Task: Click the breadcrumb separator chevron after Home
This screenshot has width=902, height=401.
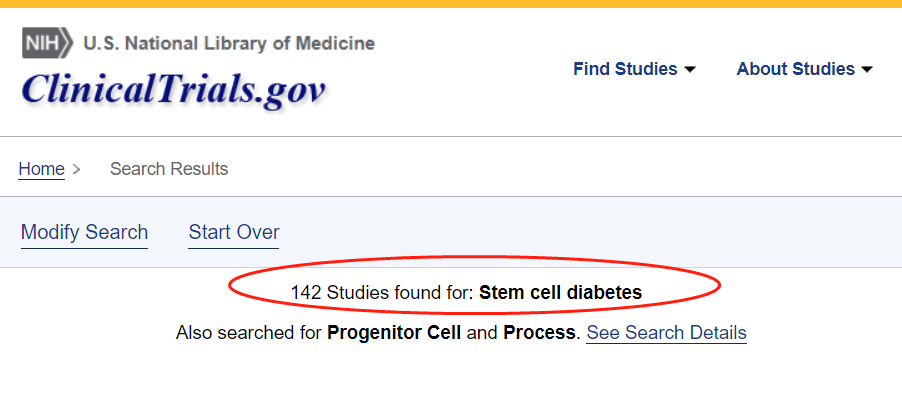Action: pyautogui.click(x=77, y=170)
